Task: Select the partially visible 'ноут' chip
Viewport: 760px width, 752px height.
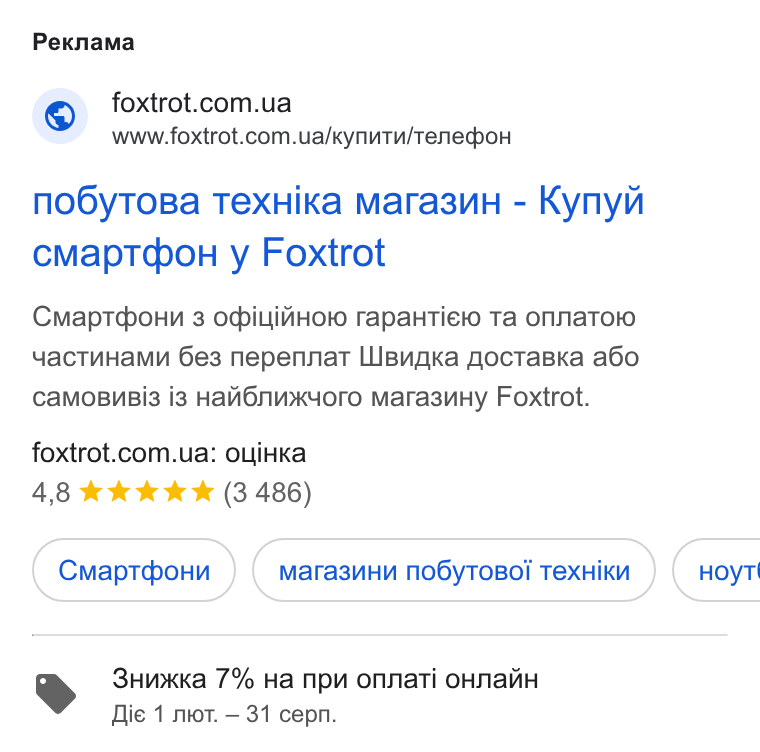Action: (717, 570)
